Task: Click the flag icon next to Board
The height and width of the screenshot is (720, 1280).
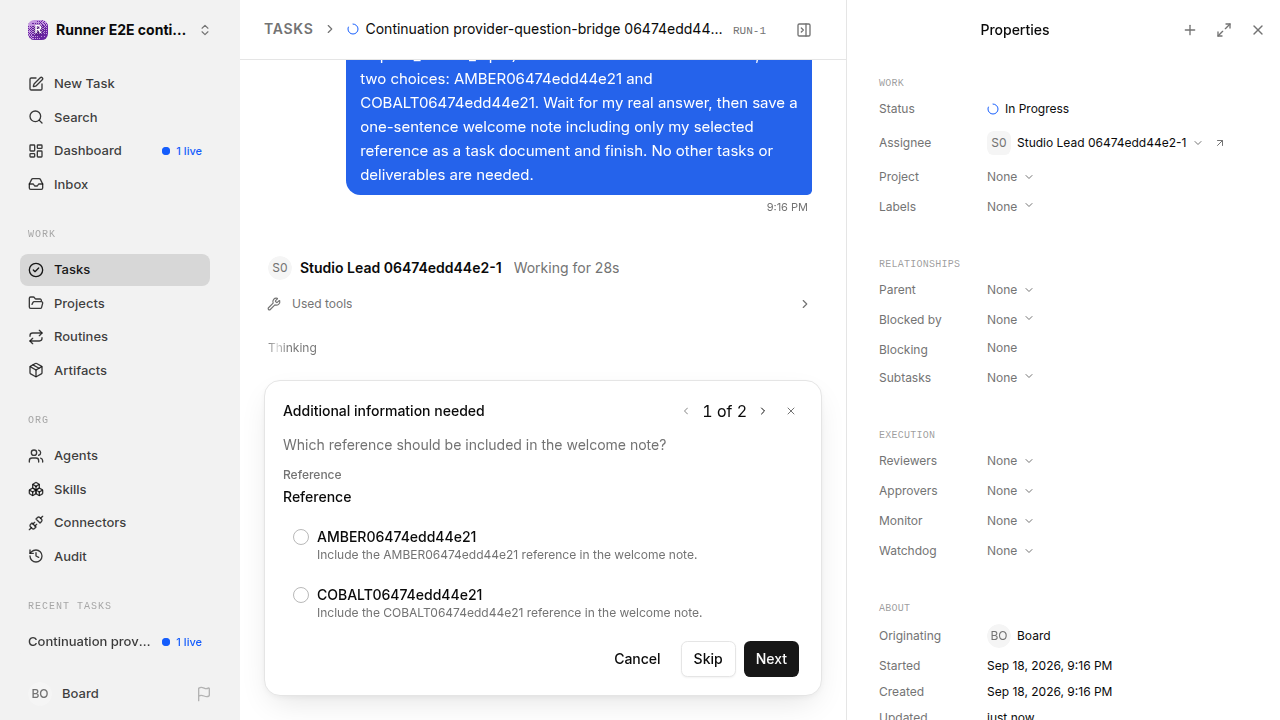Action: (204, 694)
